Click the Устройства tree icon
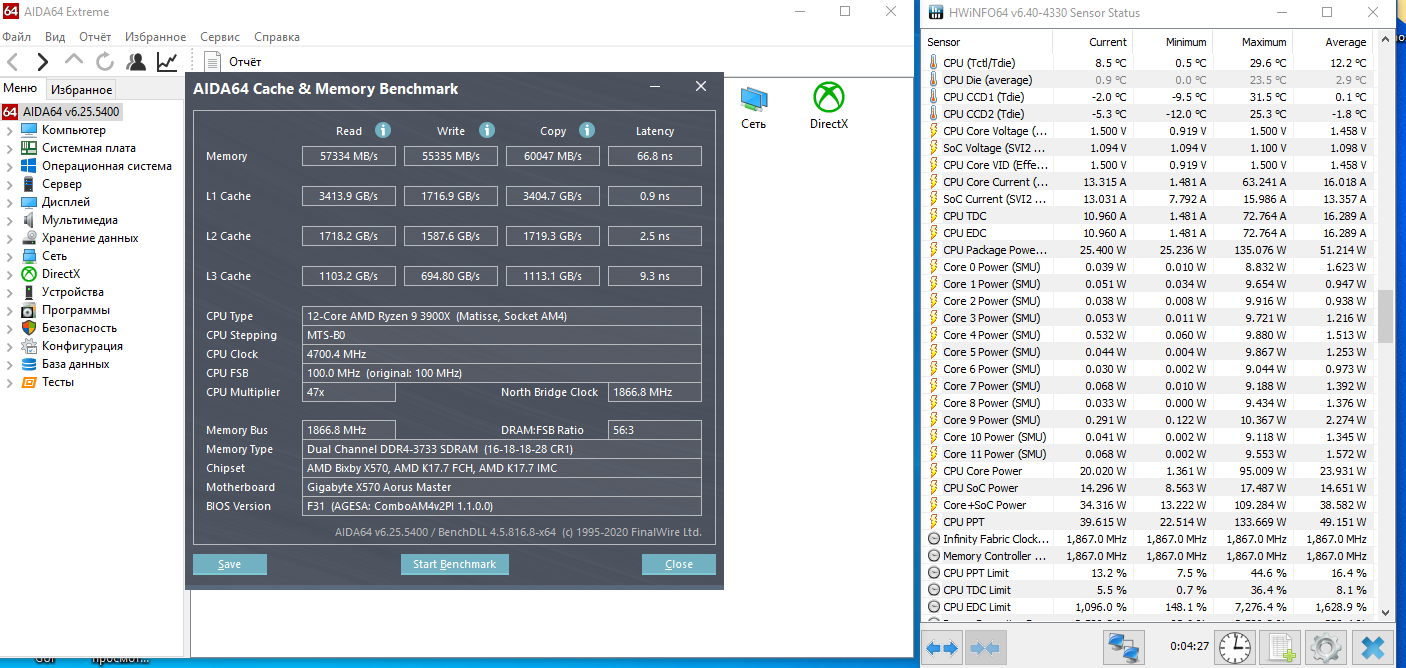The width and height of the screenshot is (1406, 668). [x=28, y=292]
